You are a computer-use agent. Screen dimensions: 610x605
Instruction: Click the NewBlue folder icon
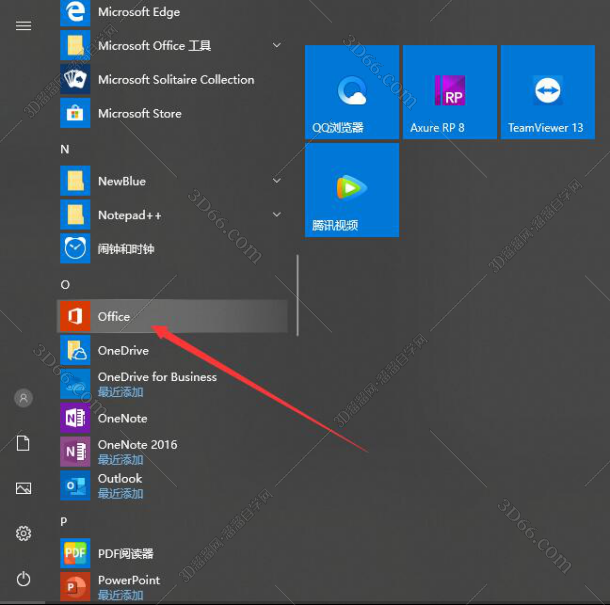75,181
